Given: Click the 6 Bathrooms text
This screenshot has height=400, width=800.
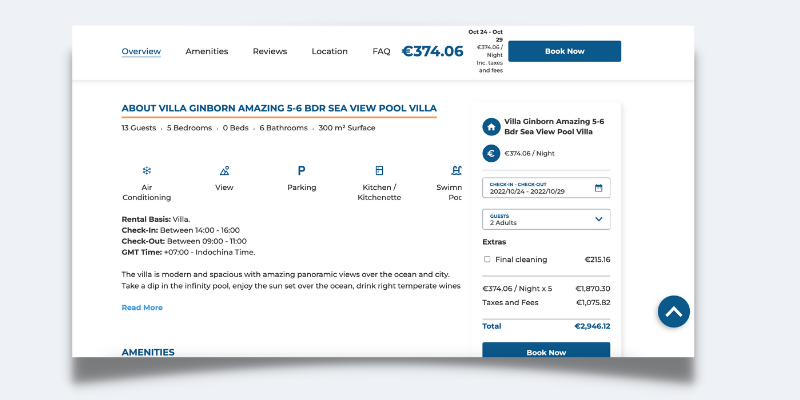Looking at the screenshot, I should tap(283, 128).
